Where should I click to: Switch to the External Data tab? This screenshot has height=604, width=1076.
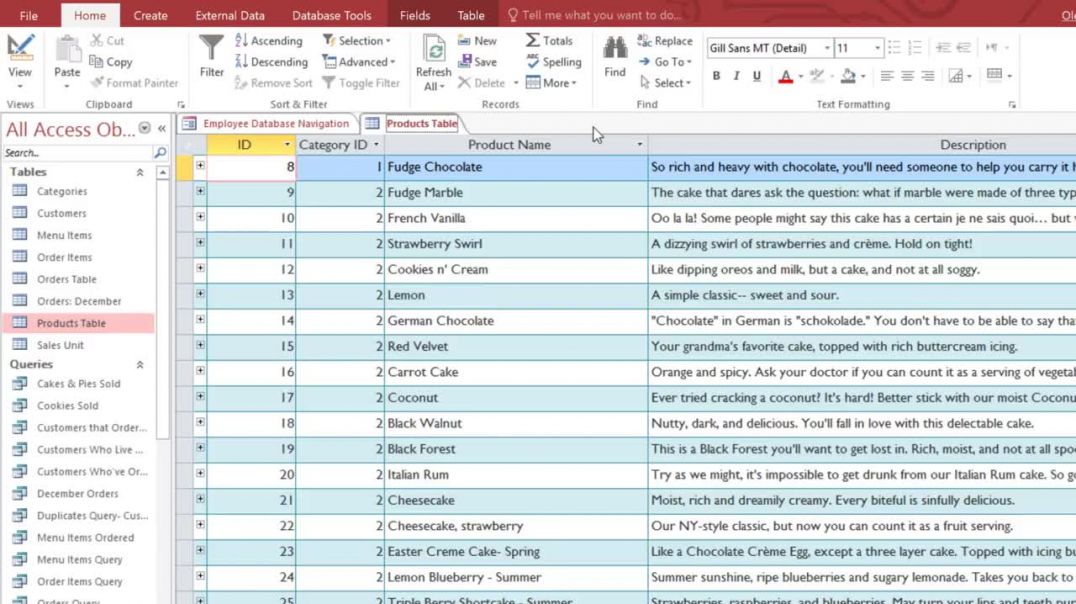[x=230, y=15]
